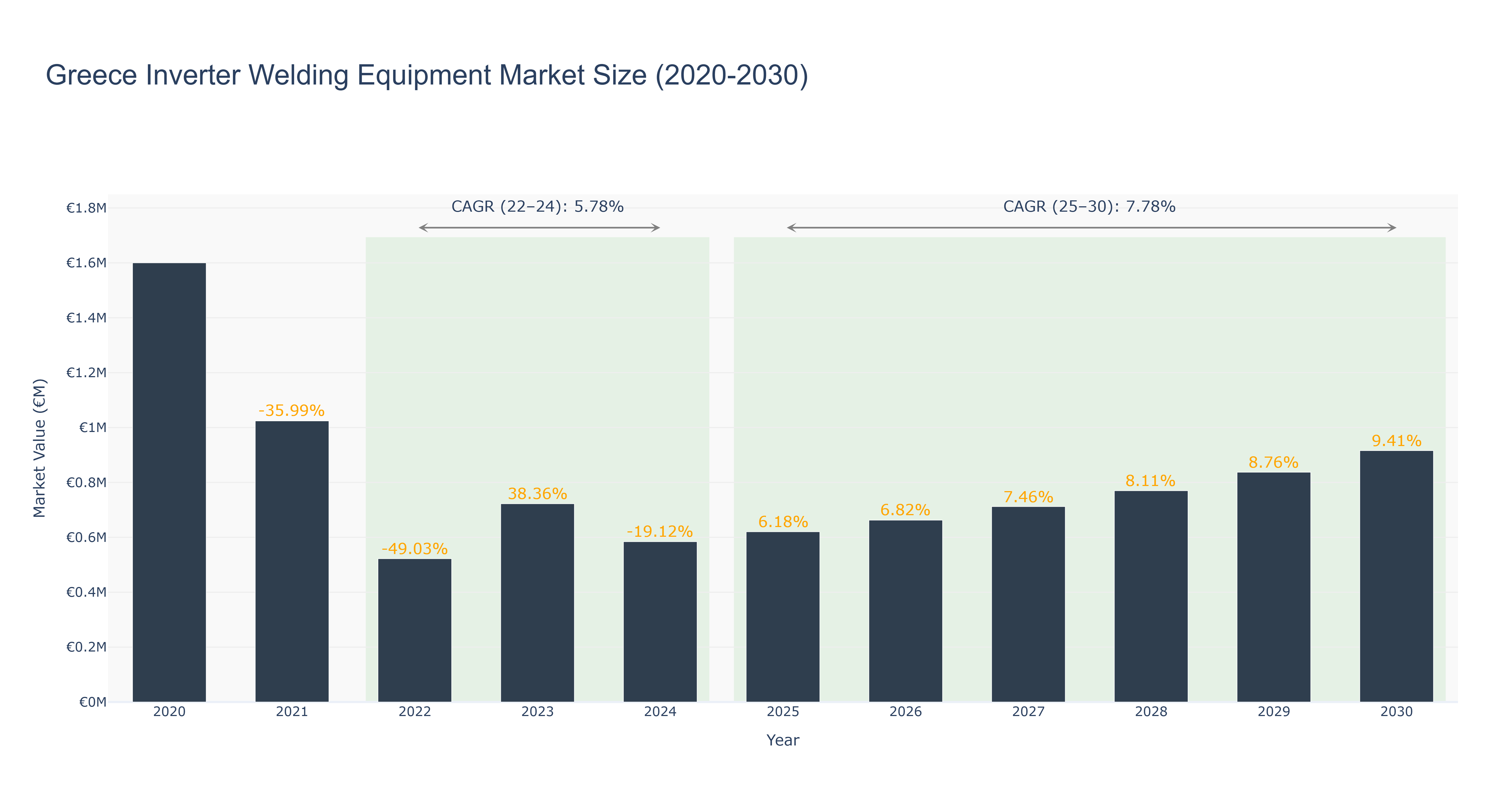Click the 2028 bar
This screenshot has height=810, width=1512.
click(1150, 596)
